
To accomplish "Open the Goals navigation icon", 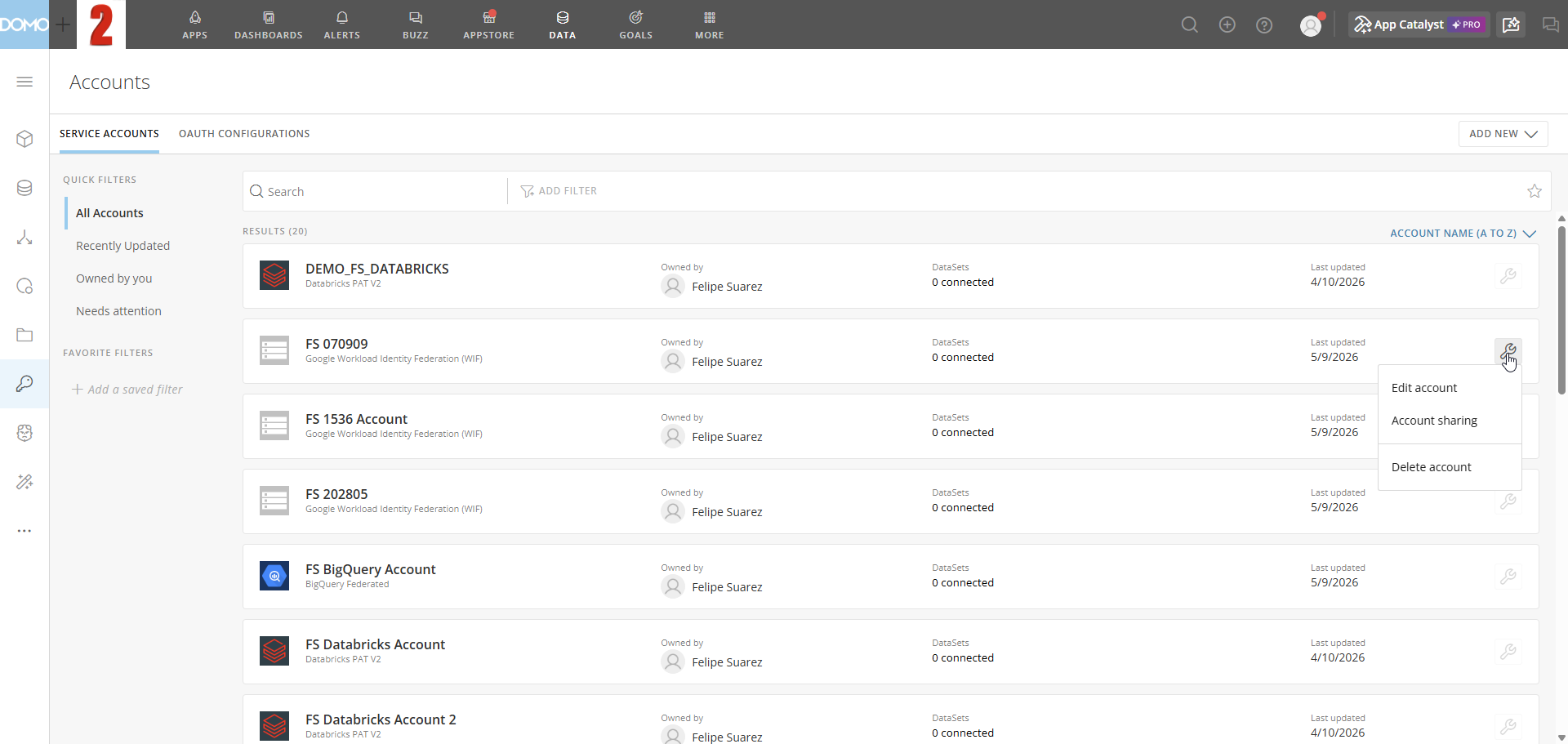I will [635, 25].
